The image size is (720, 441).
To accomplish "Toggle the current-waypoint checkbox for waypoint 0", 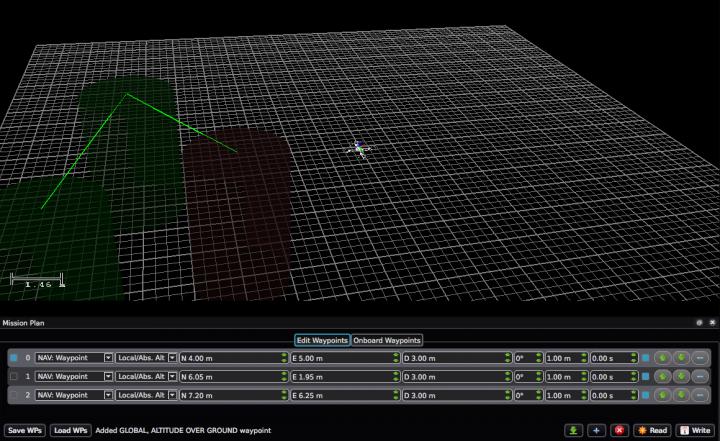I will click(13, 358).
